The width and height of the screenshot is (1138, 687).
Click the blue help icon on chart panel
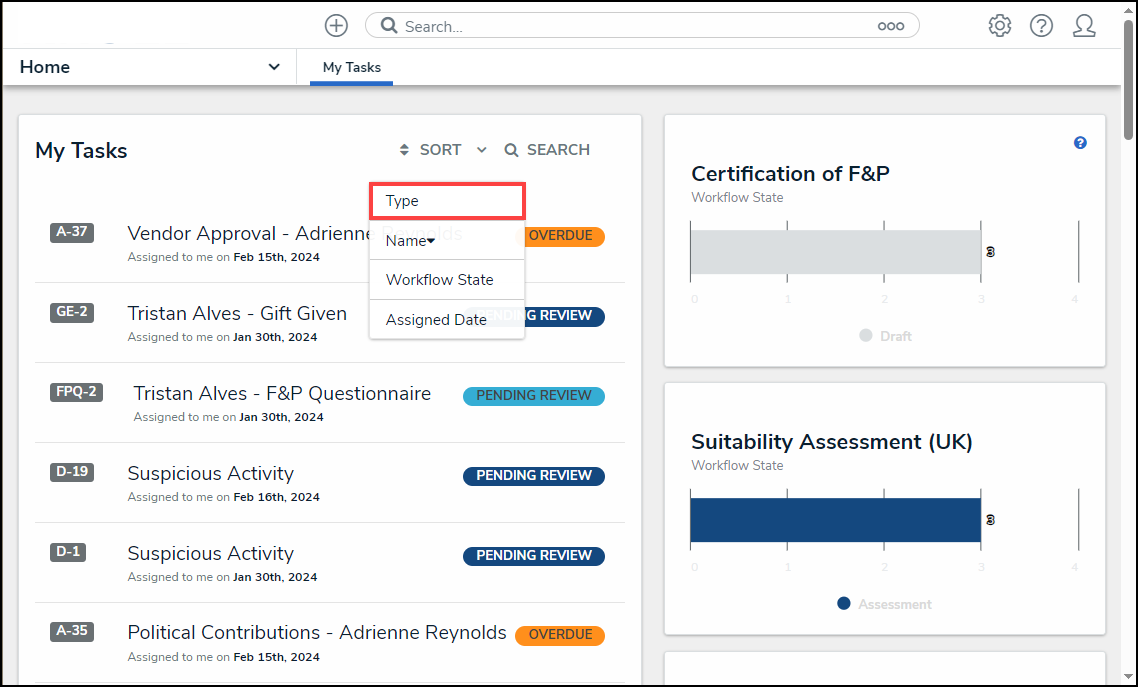coord(1080,143)
